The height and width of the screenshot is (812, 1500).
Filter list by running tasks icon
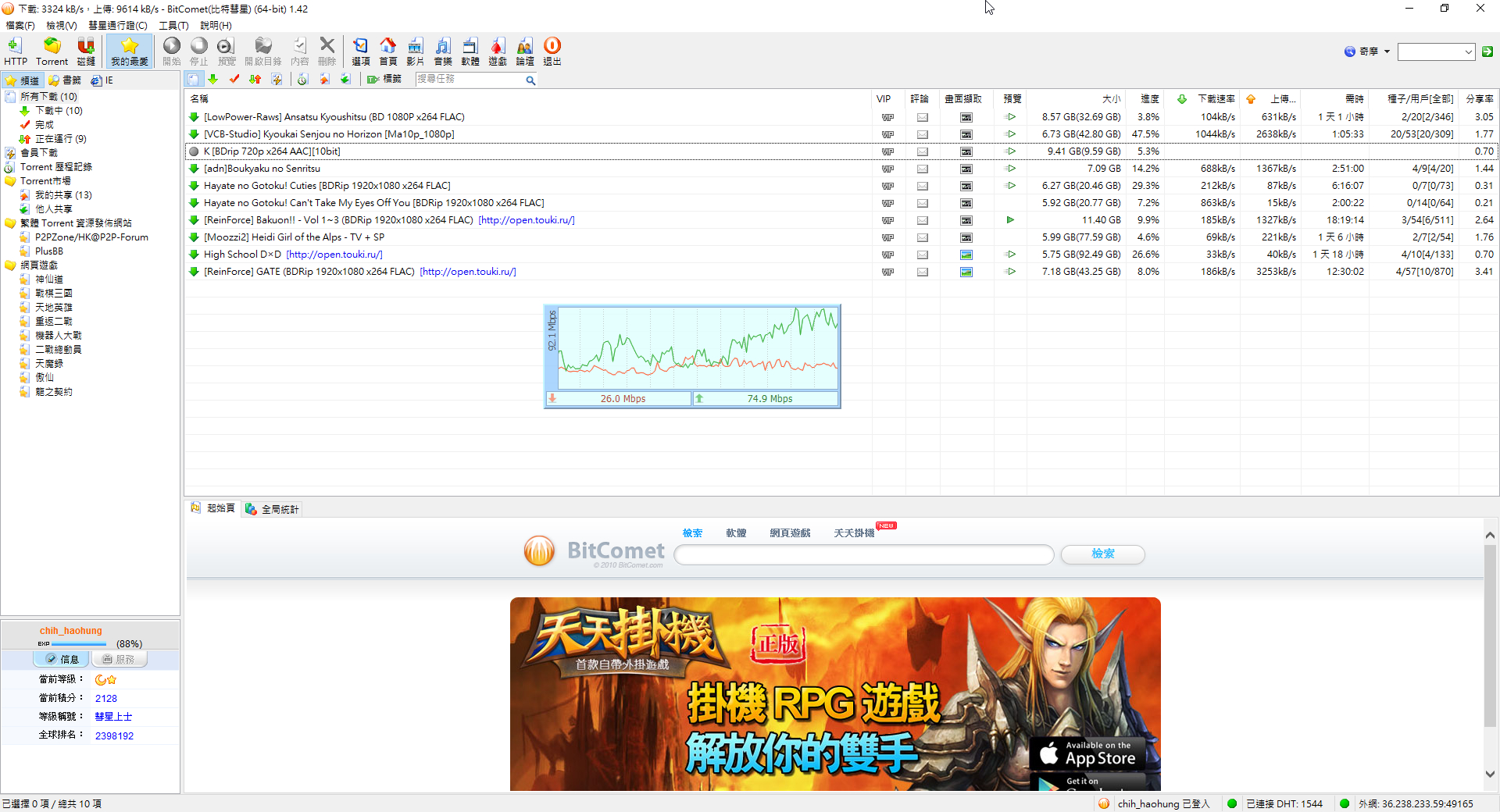[255, 80]
